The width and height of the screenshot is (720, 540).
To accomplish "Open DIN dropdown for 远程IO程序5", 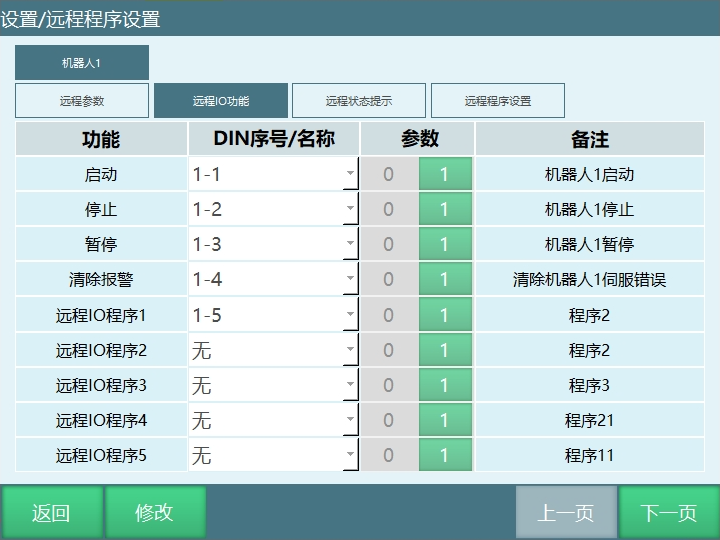I will coord(349,455).
